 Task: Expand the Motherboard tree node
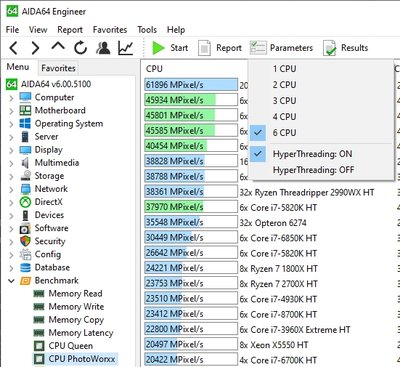[x=11, y=111]
